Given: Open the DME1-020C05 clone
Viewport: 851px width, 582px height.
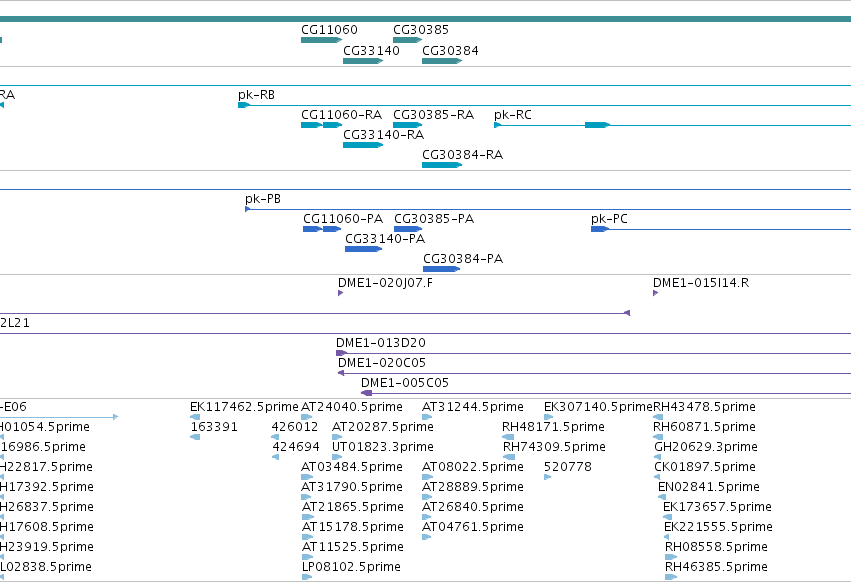Looking at the screenshot, I should pos(341,374).
